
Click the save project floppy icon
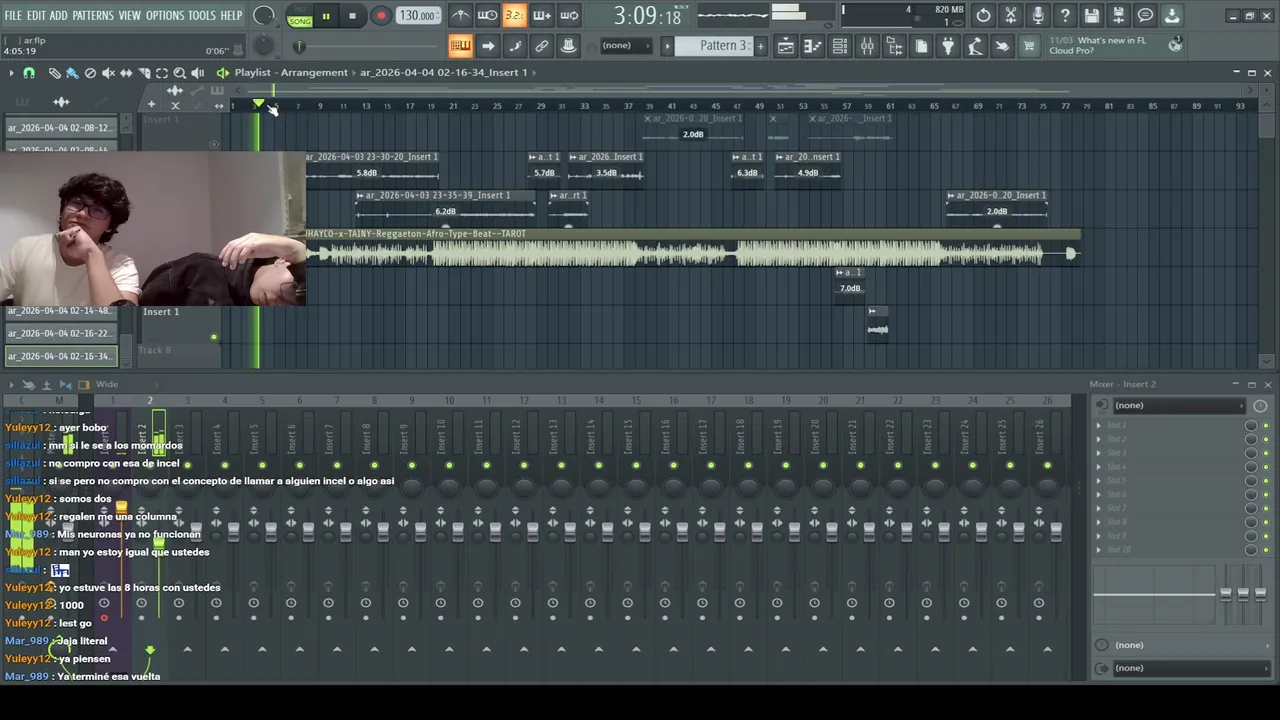click(1092, 15)
